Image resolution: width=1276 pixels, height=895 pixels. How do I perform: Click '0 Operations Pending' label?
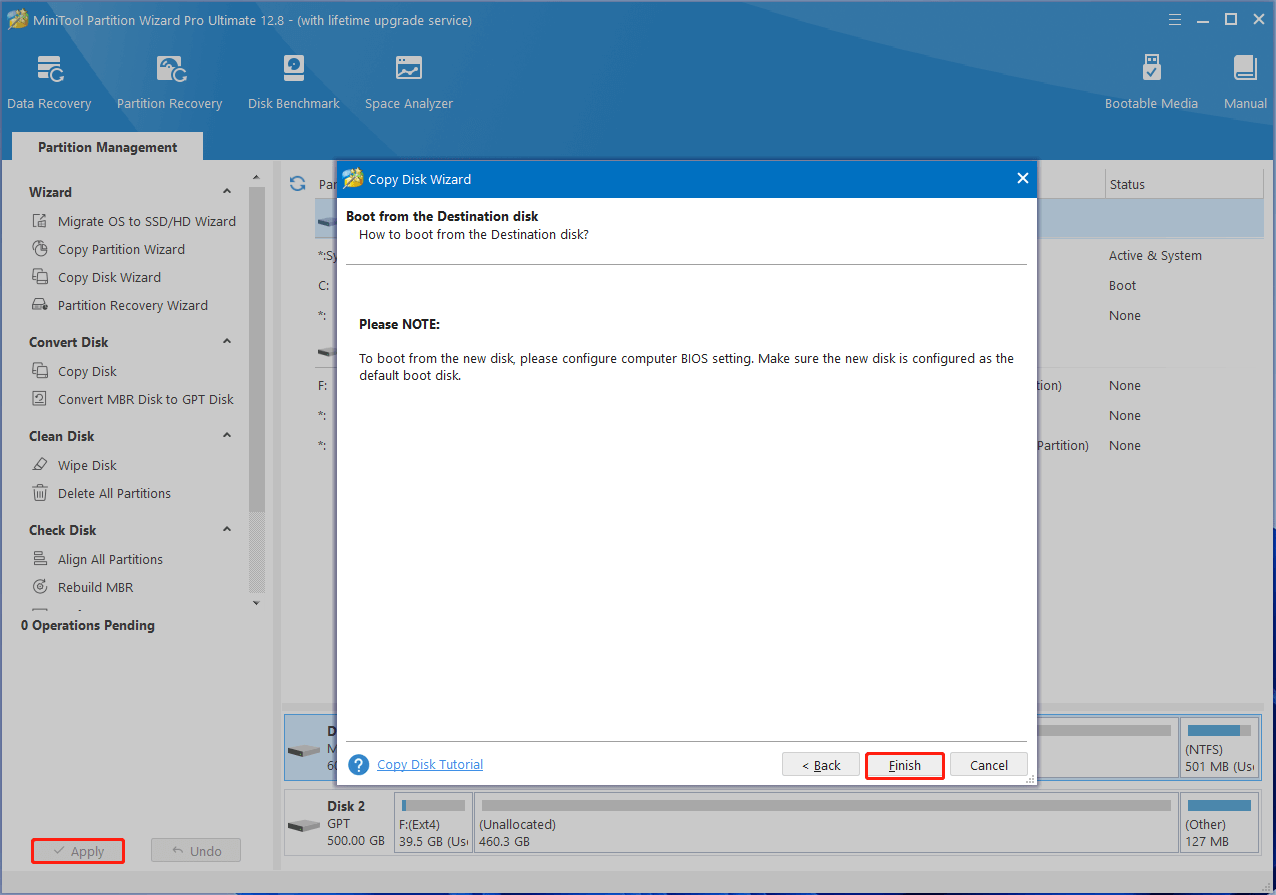(88, 625)
